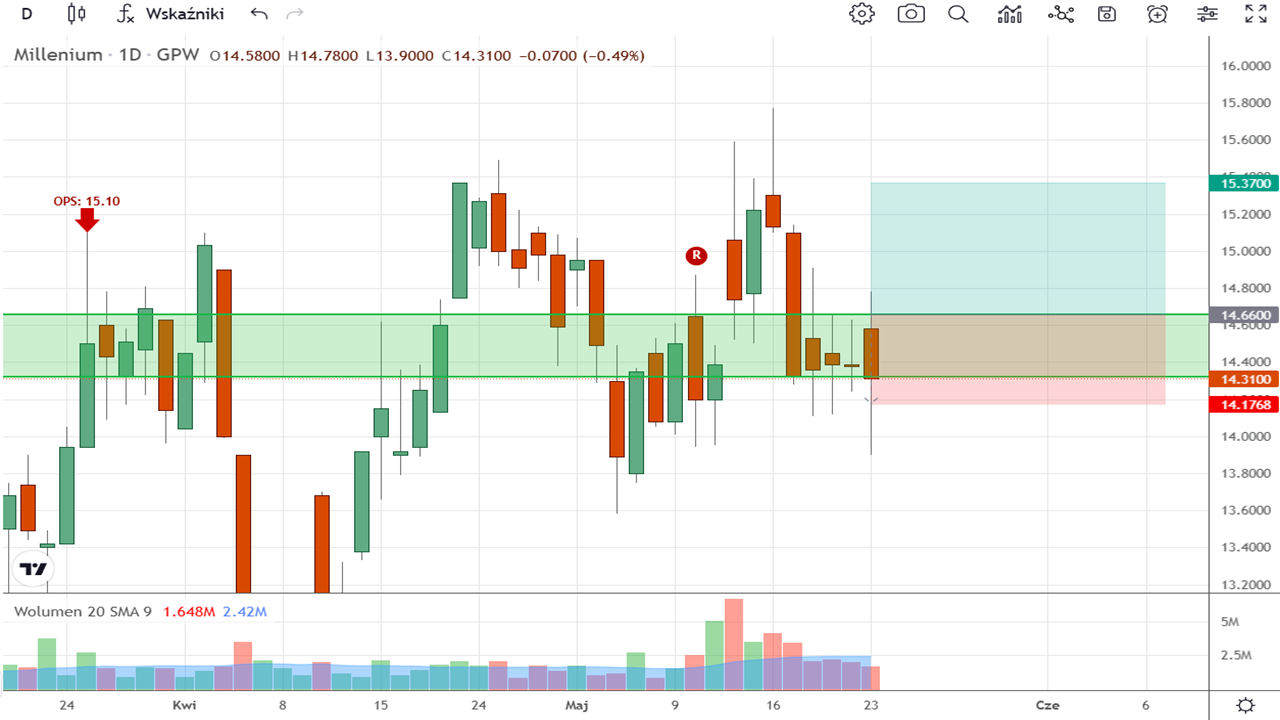
Task: Save chart layout with floppy disk icon
Action: tap(1107, 14)
